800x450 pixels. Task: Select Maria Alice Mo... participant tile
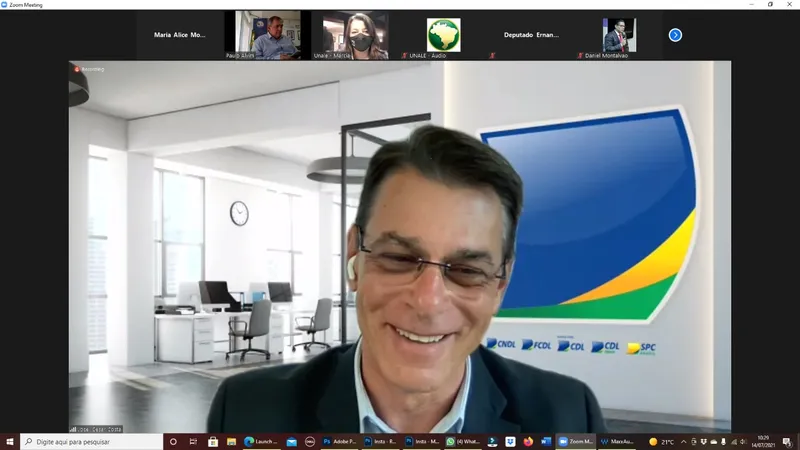click(180, 35)
